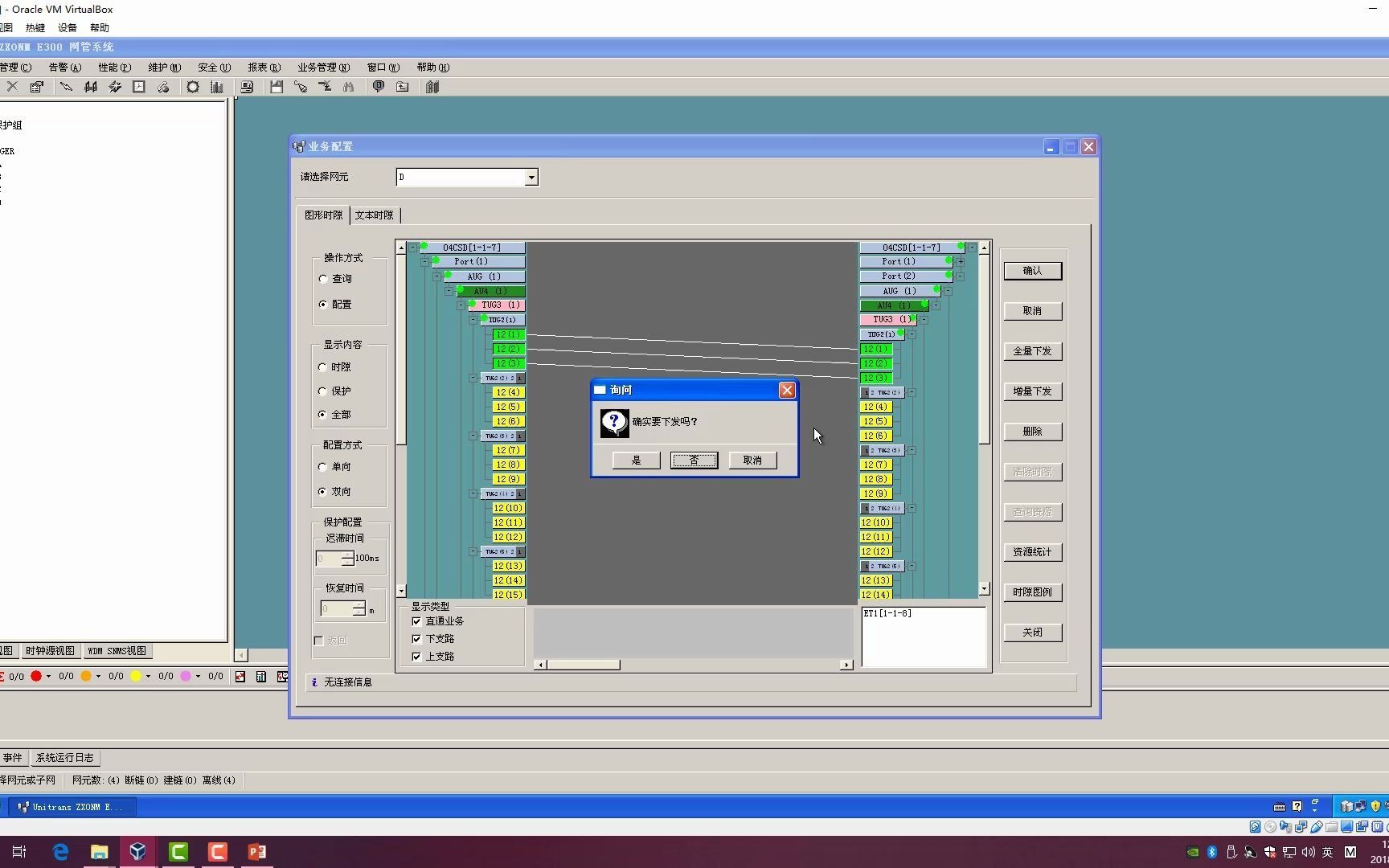Click the Task View icon in taskbar
Viewport: 1389px width, 868px height.
19,852
